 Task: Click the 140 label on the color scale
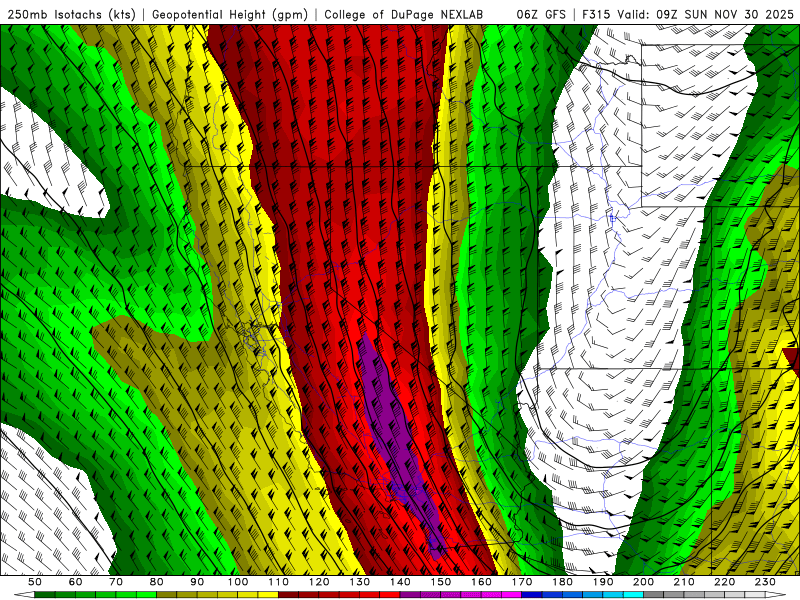[400, 582]
